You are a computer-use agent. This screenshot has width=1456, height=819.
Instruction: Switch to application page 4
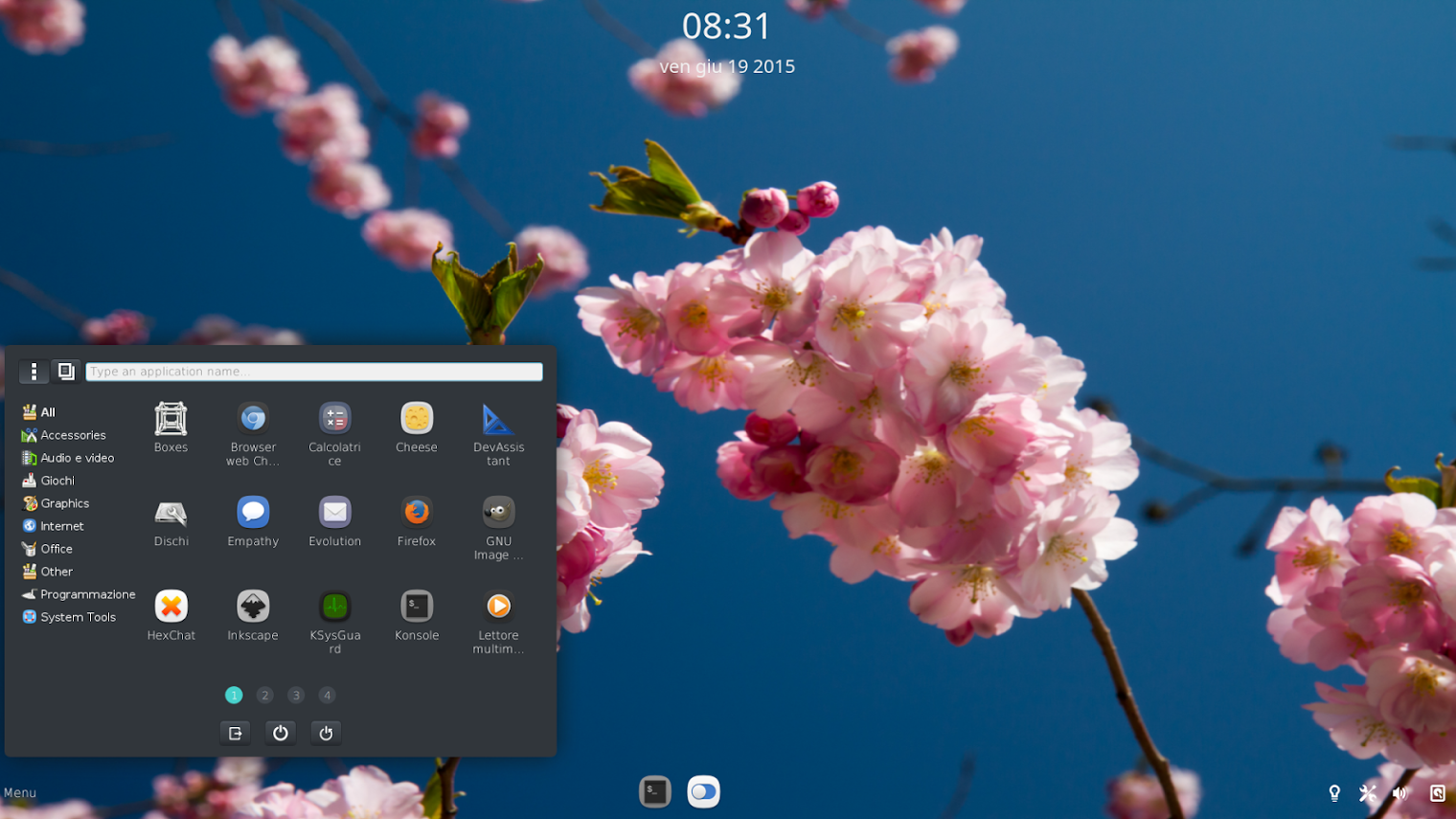point(327,694)
